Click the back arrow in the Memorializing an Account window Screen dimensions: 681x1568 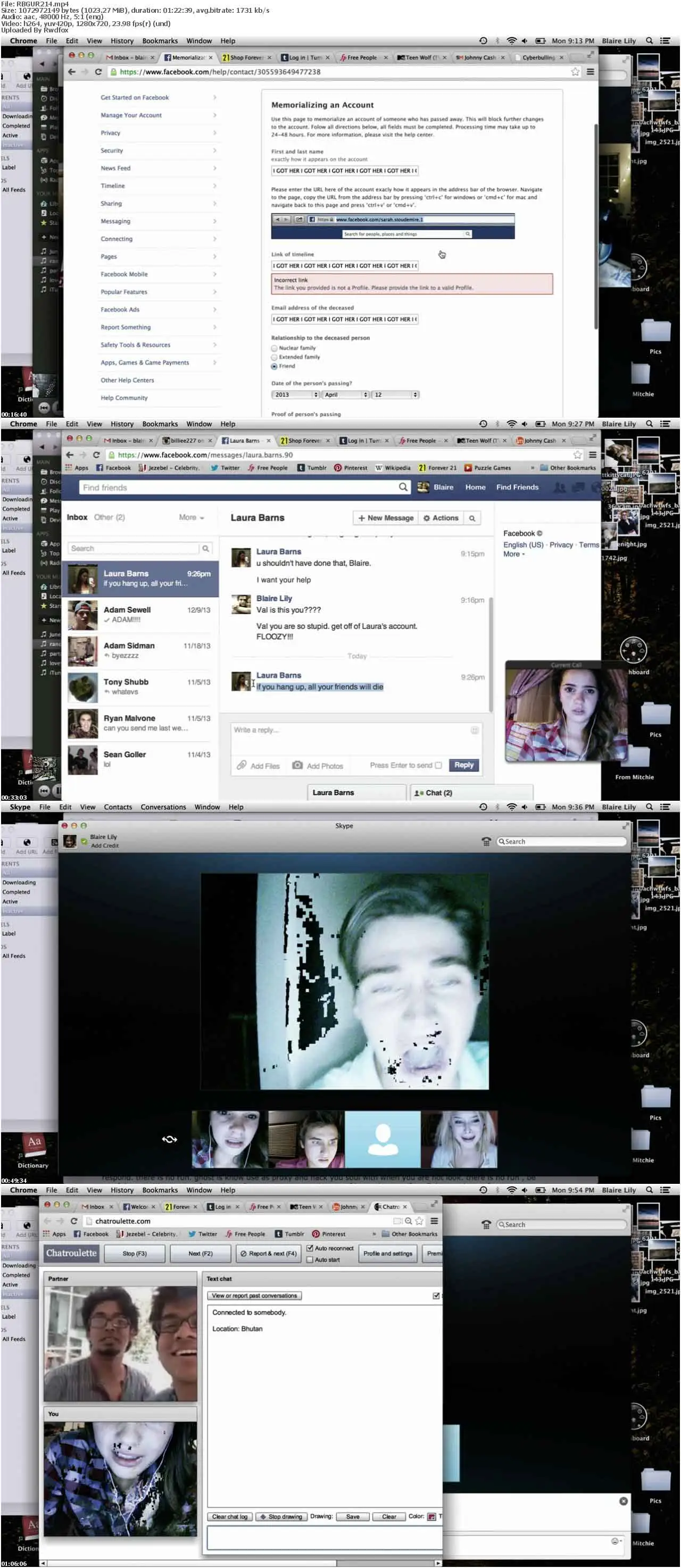pos(72,72)
